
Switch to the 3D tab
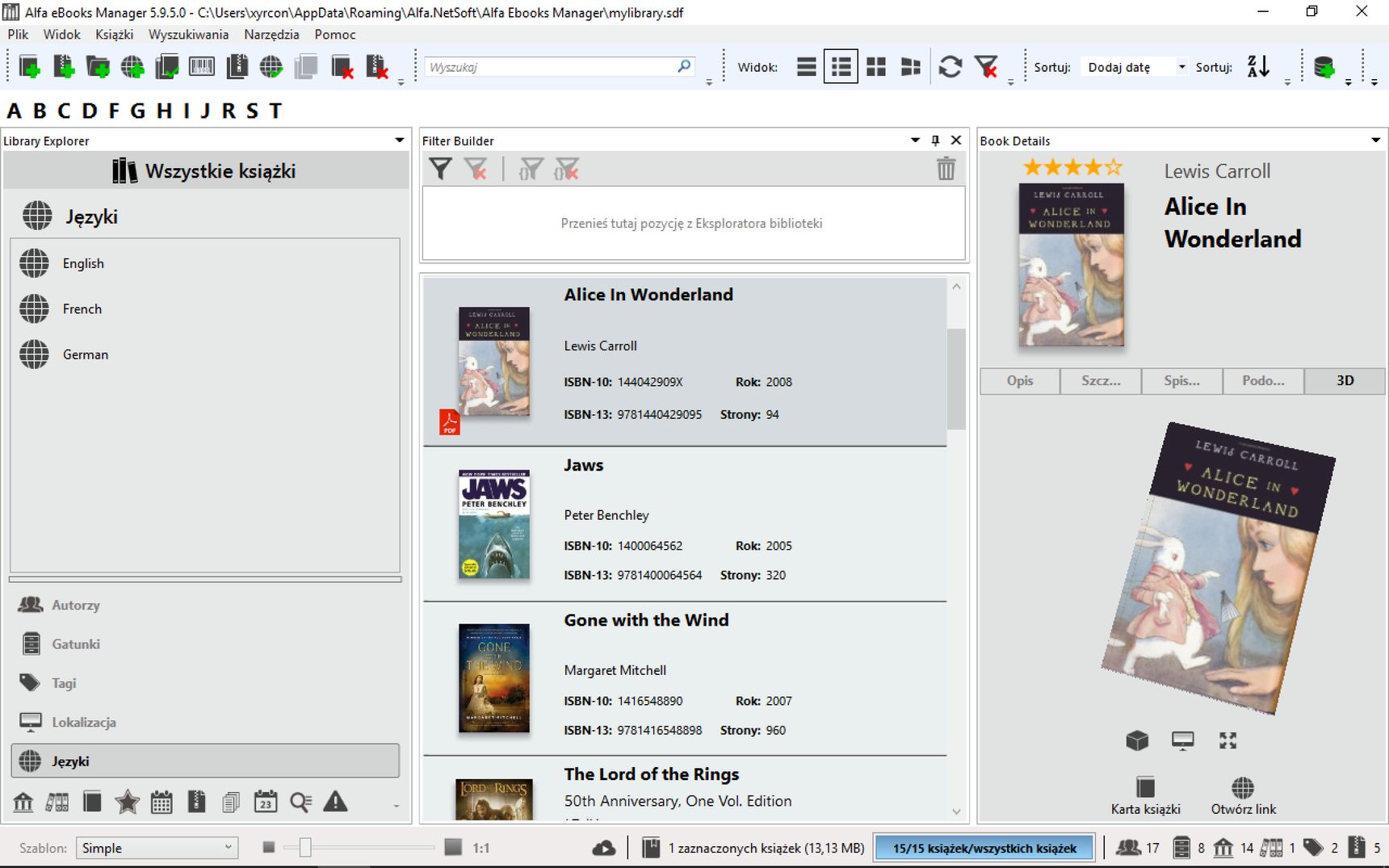(x=1345, y=380)
